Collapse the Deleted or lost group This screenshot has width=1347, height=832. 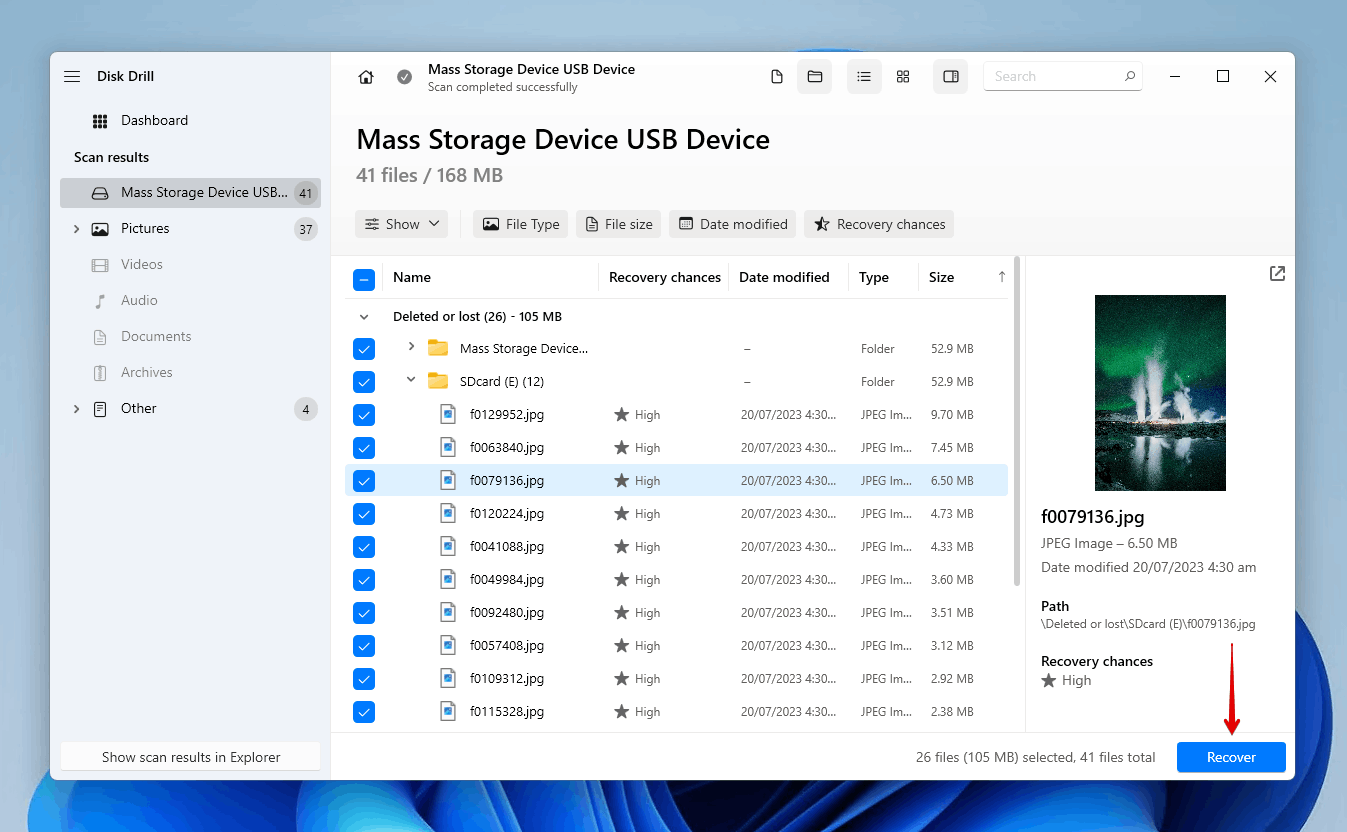[364, 316]
